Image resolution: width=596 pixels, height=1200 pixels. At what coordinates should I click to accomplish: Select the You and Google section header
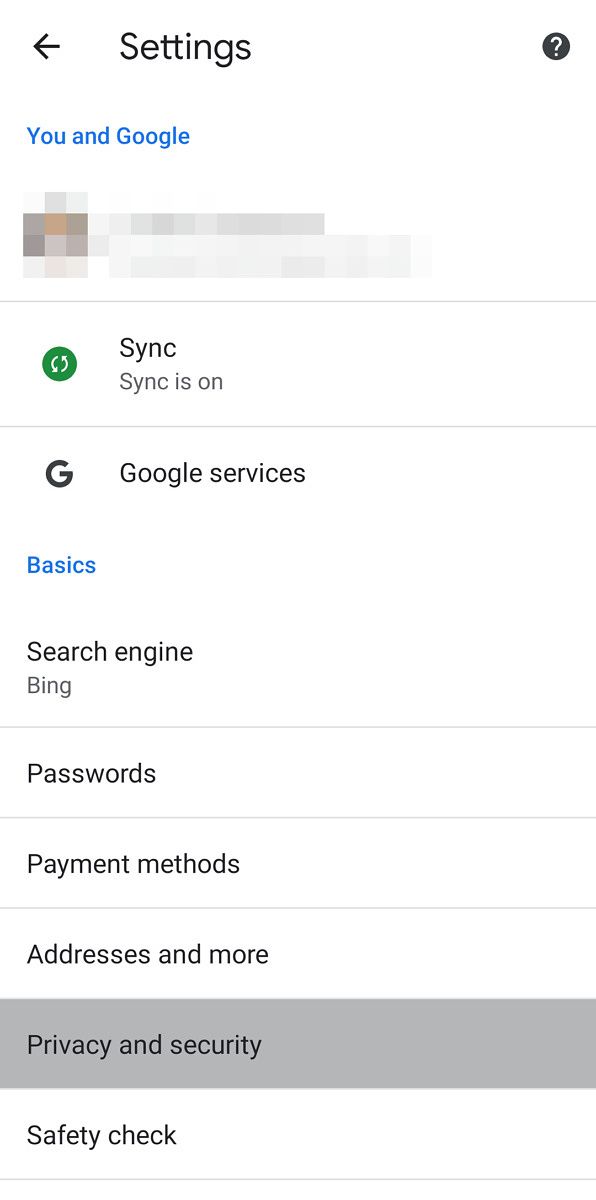[108, 136]
